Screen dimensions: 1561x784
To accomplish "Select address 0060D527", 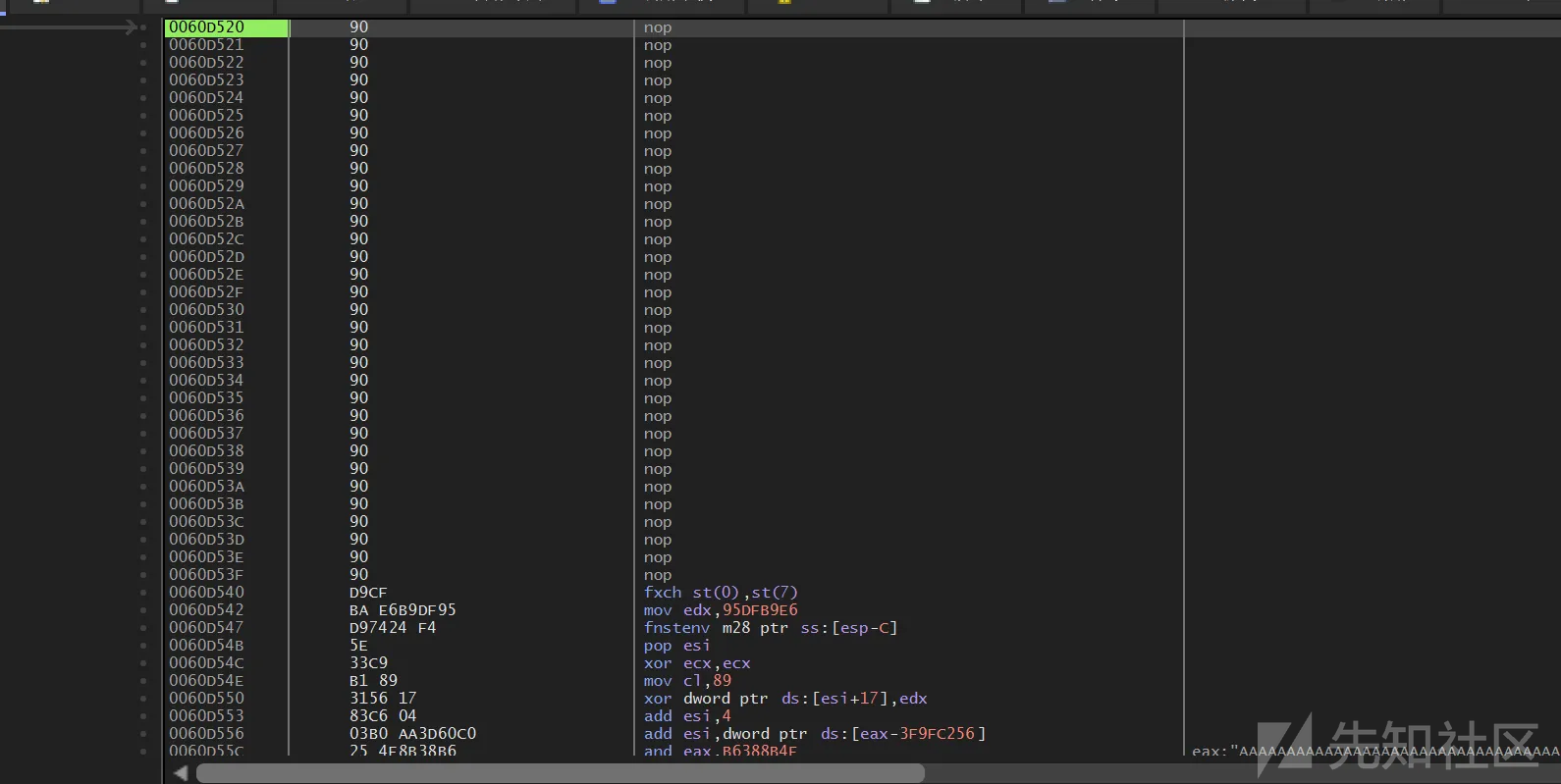I will [206, 151].
